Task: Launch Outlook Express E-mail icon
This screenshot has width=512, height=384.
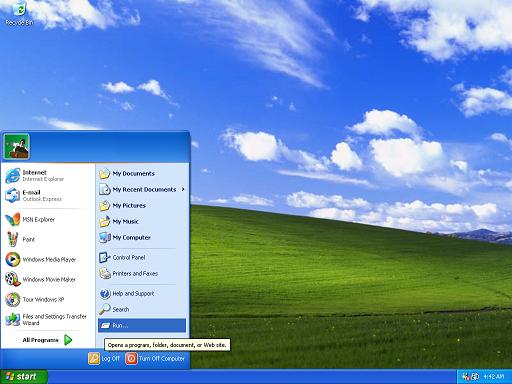Action: pos(13,195)
